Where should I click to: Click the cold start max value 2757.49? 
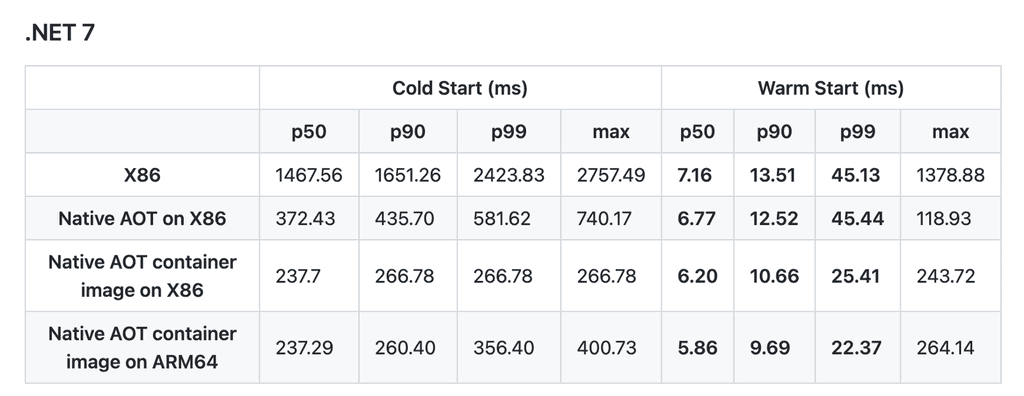tap(611, 175)
